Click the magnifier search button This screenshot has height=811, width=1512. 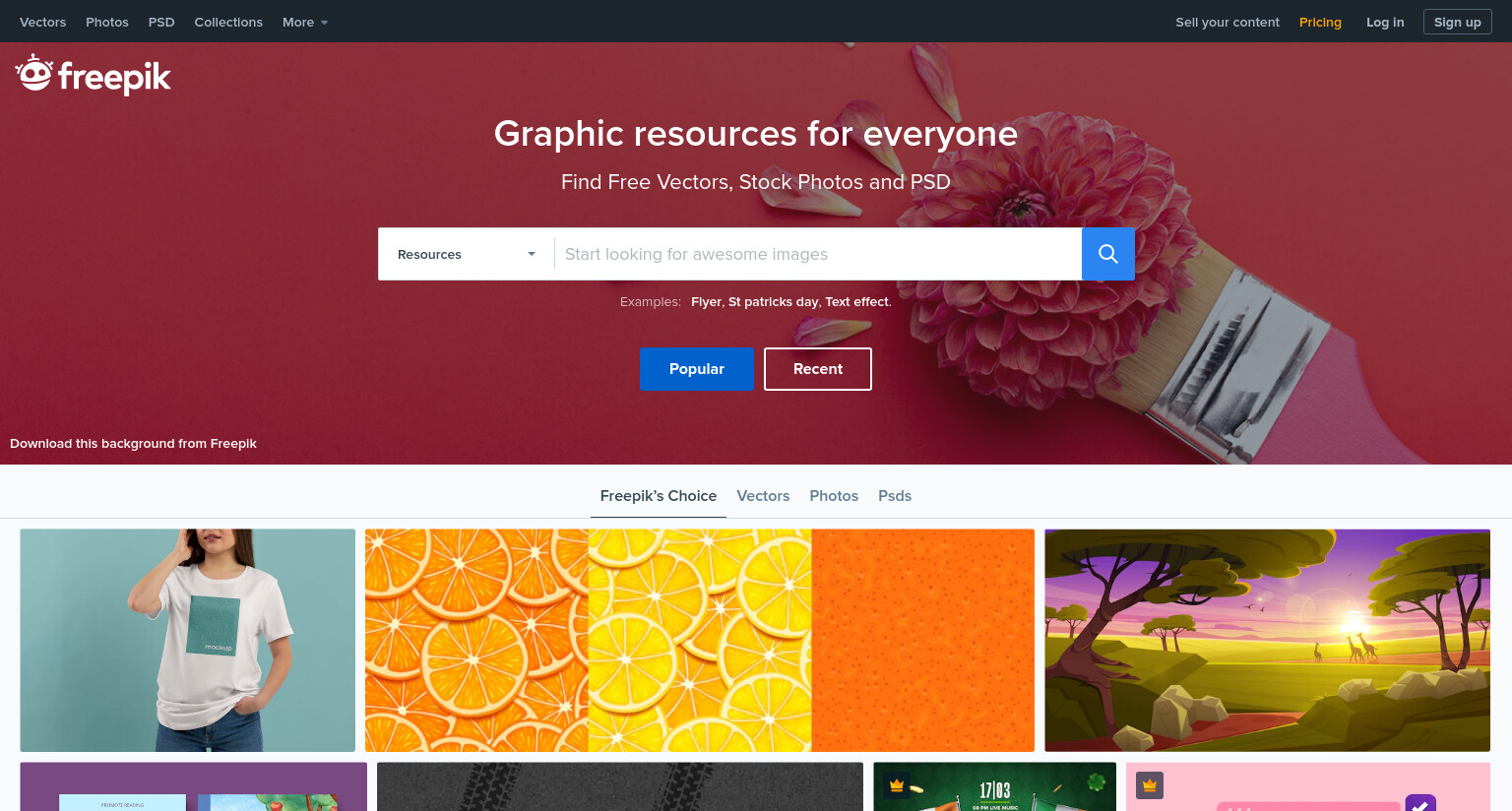(1107, 254)
